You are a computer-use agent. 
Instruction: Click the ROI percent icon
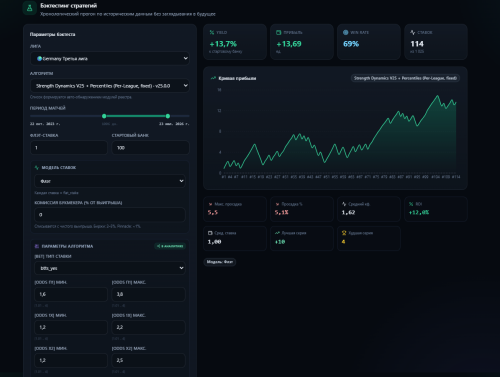pyautogui.click(x=411, y=204)
